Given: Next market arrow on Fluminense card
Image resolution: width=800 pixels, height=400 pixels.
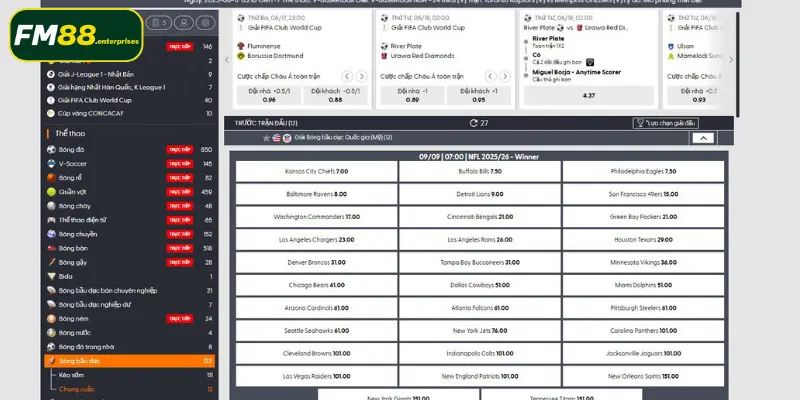Looking at the screenshot, I should (362, 77).
